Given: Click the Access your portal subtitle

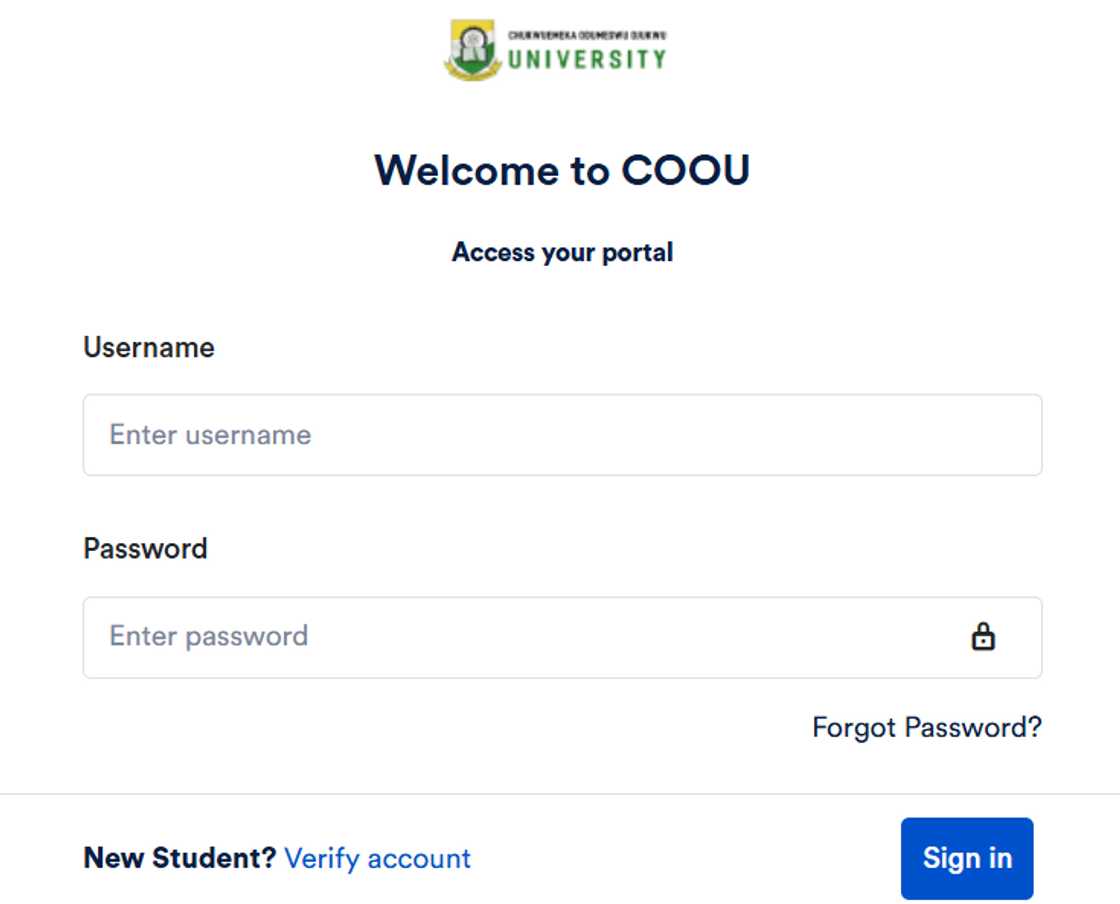Looking at the screenshot, I should (562, 252).
